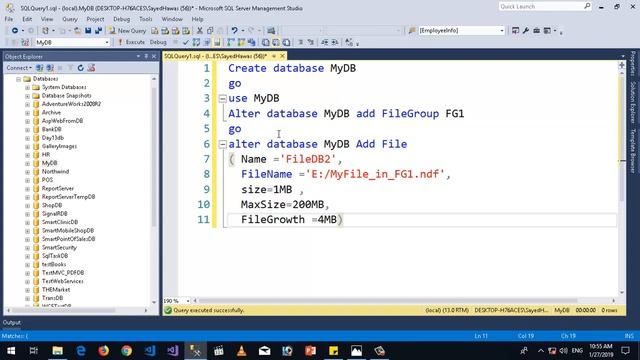Click the Cut scissors icon
Screen dimensions: 640x360
(200, 31)
